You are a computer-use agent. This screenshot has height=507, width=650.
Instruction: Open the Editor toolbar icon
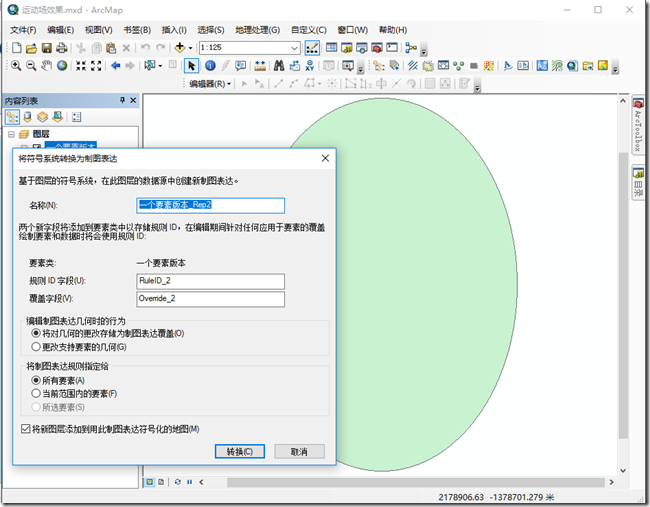pyautogui.click(x=312, y=48)
